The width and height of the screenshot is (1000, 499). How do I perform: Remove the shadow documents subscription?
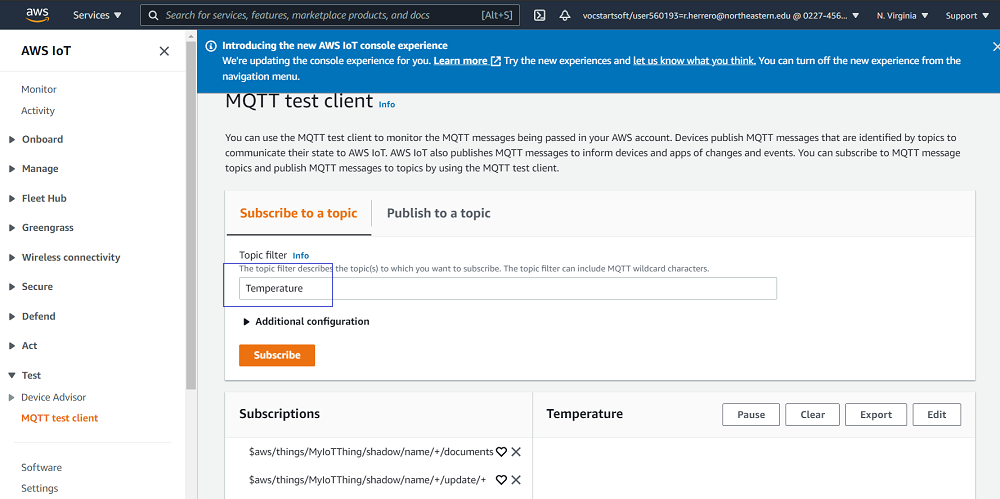click(x=516, y=452)
